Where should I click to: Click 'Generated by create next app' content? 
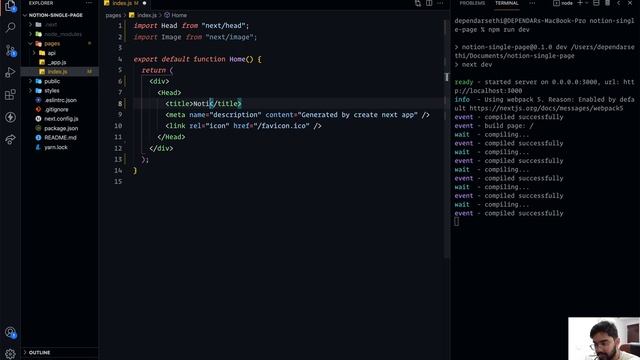358,115
